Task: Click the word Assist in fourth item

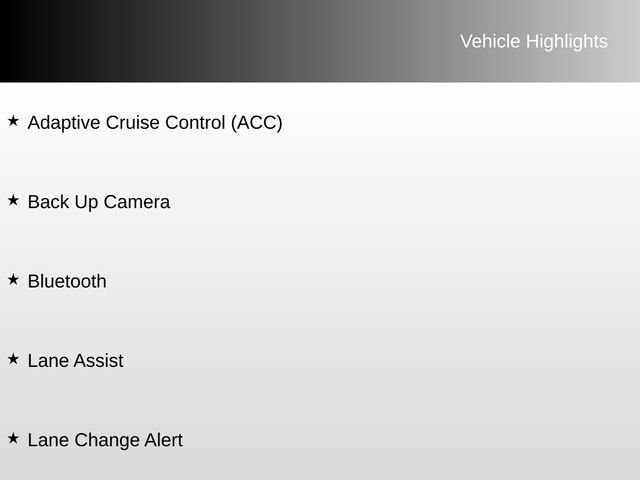Action: click(98, 361)
